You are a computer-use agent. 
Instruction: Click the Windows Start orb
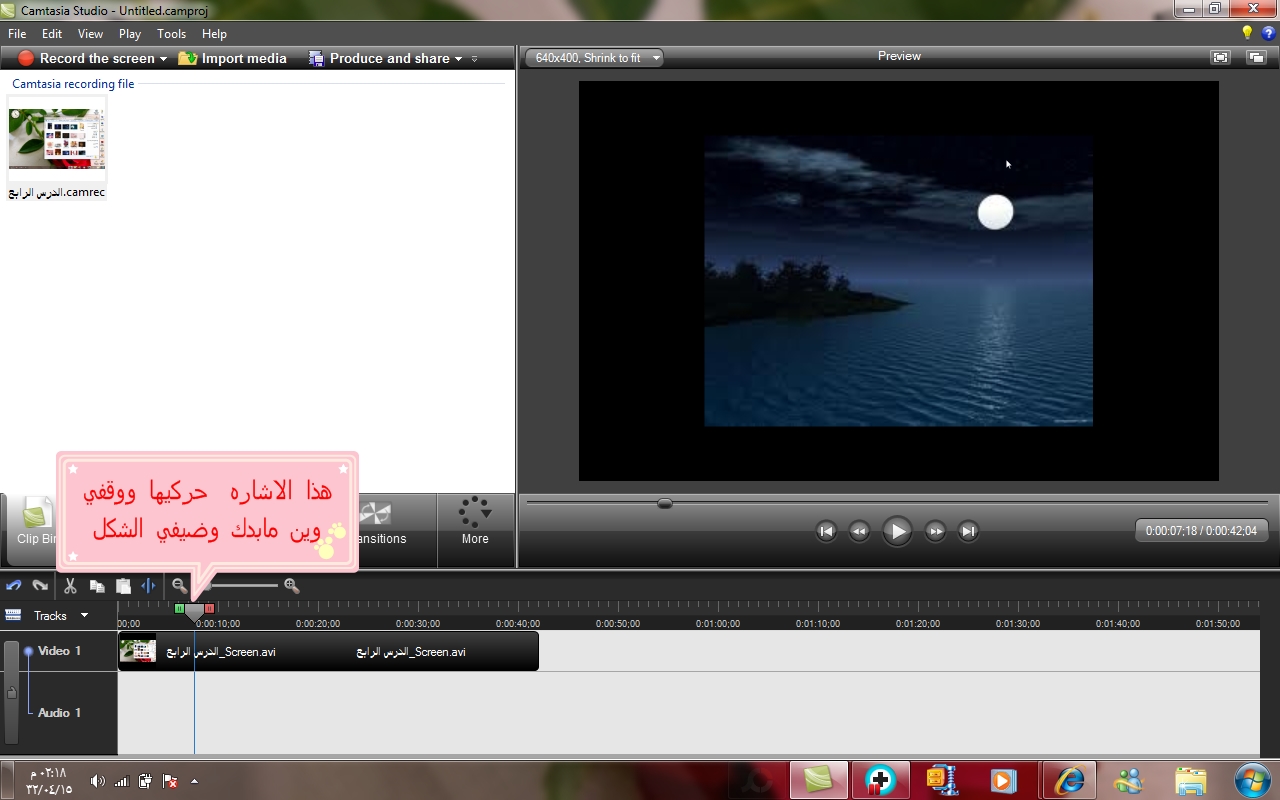coord(1252,780)
